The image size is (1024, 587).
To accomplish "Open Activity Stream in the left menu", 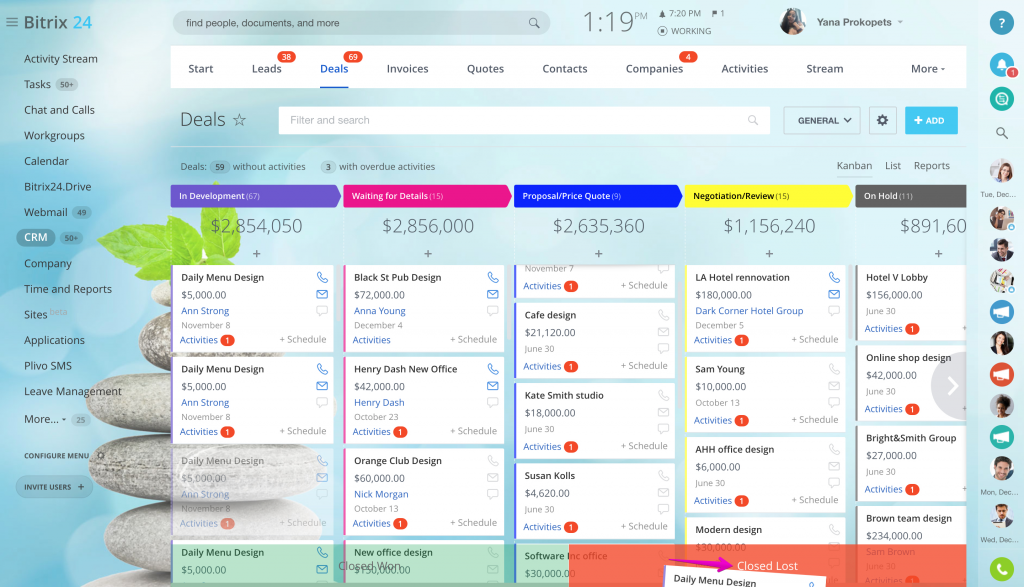I will pyautogui.click(x=61, y=59).
